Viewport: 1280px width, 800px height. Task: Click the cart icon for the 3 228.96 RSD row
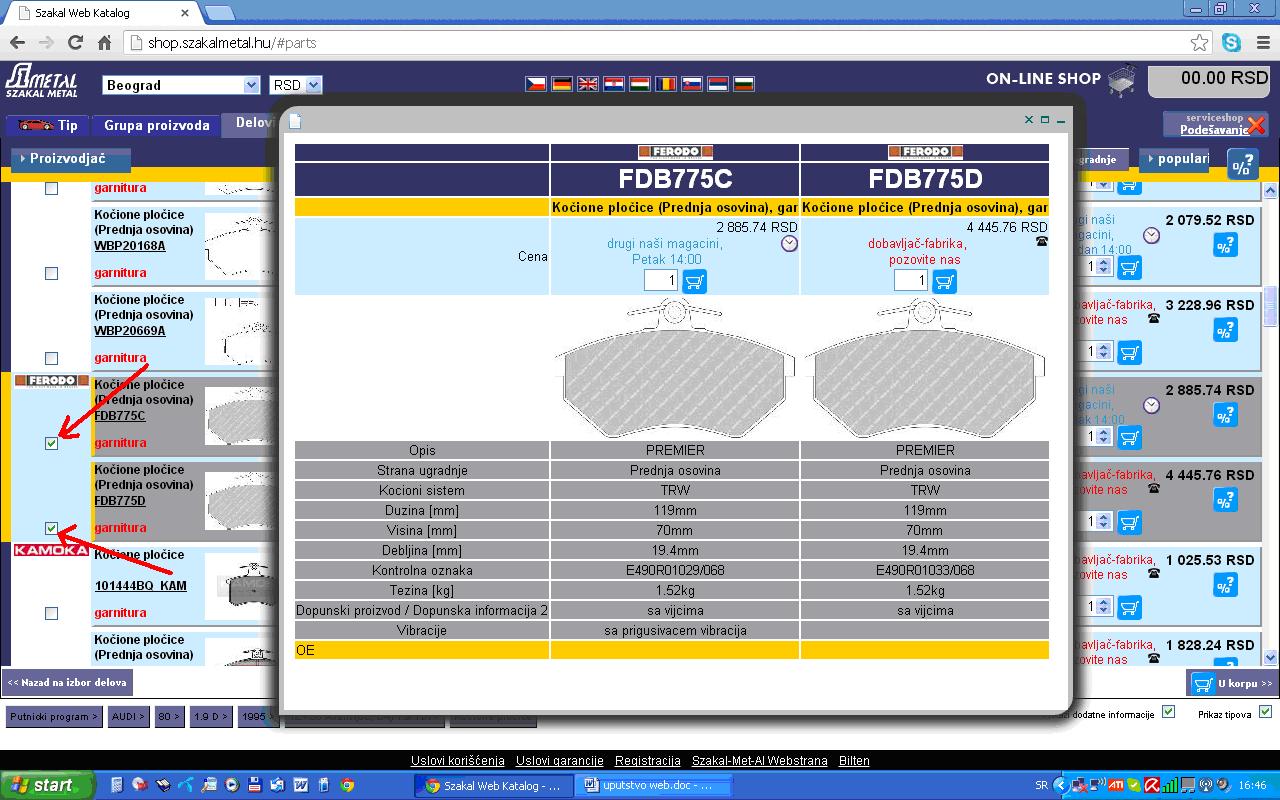tap(1129, 352)
